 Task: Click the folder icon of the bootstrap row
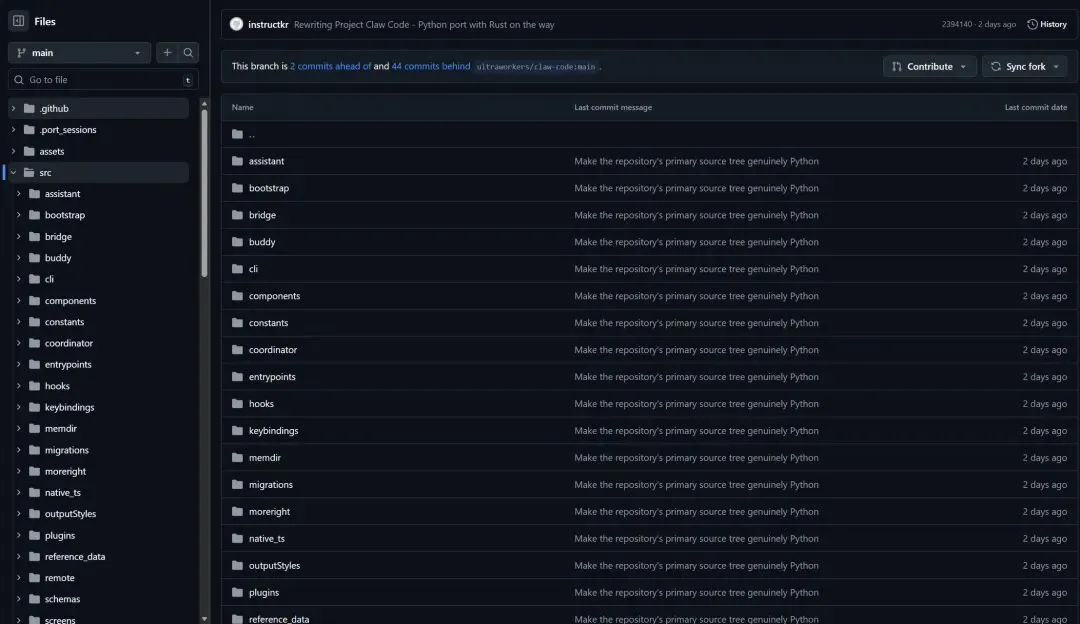click(x=238, y=188)
